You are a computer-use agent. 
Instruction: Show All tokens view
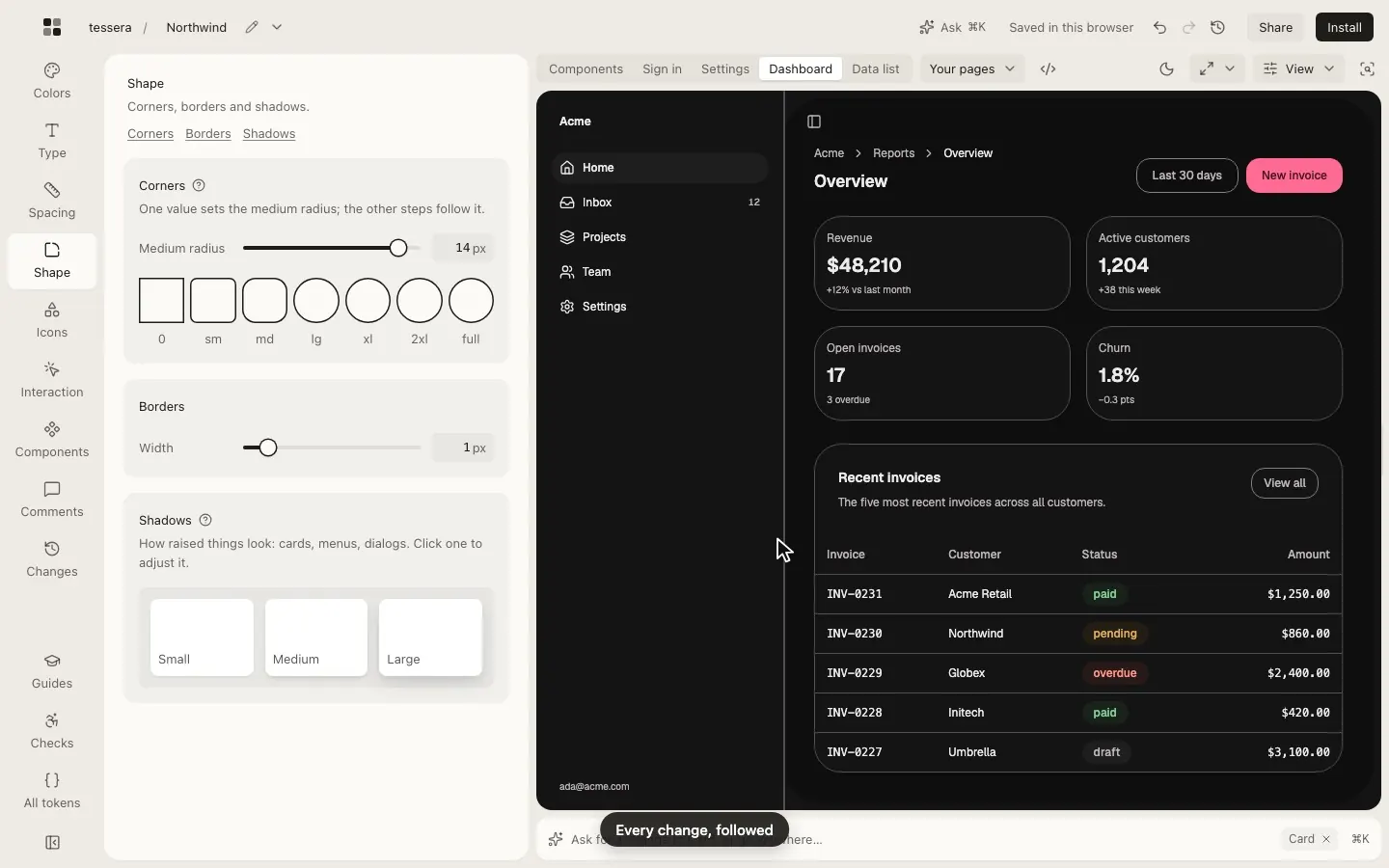point(52,791)
